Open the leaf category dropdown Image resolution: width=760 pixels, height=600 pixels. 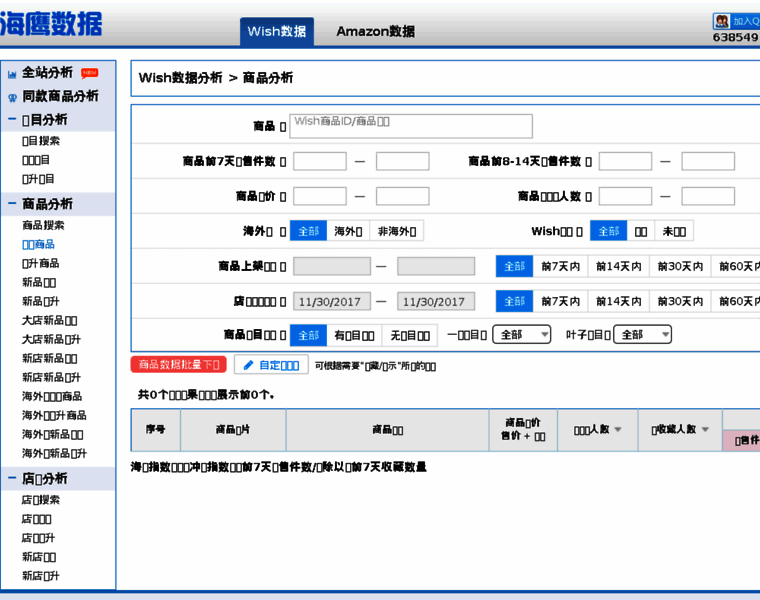(642, 335)
